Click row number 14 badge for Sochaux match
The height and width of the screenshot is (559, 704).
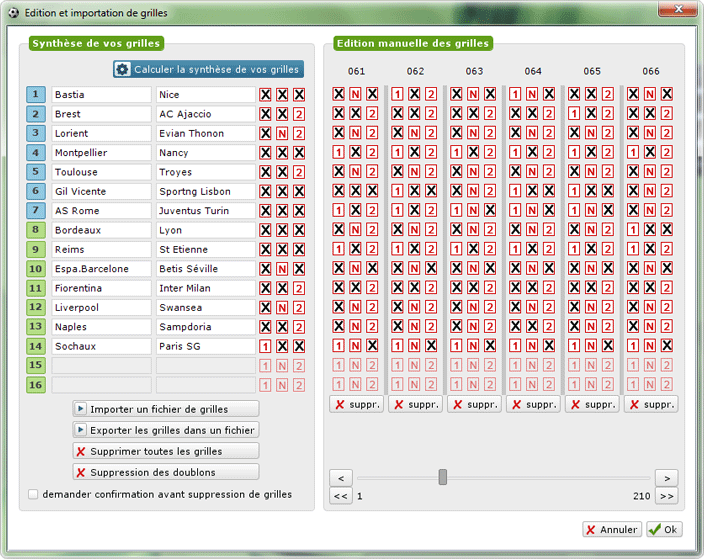tap(36, 346)
